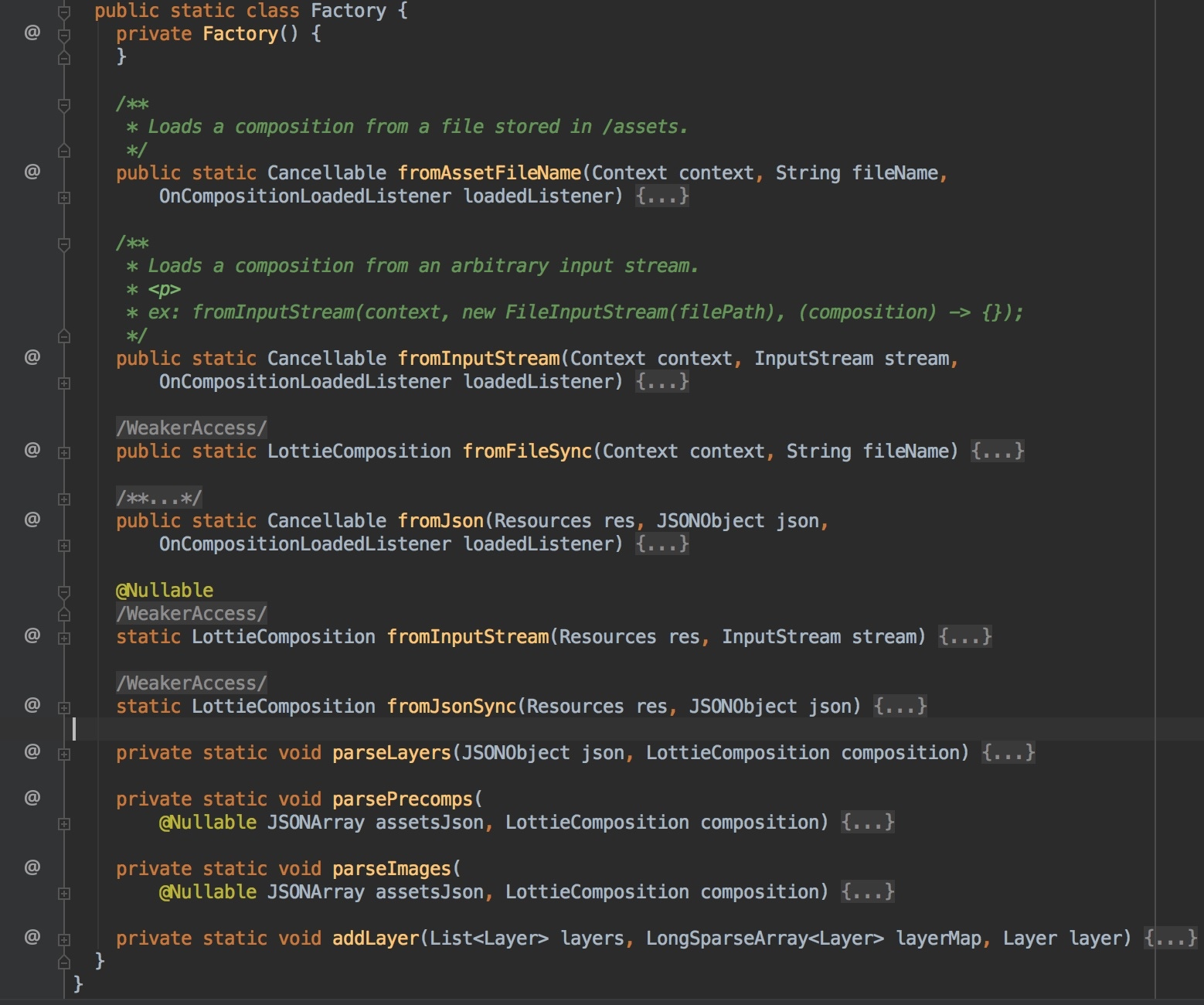Screen dimensions: 1204x1005
Task: Click the @ gutter icon beside fromJsonSync
Action: (32, 705)
